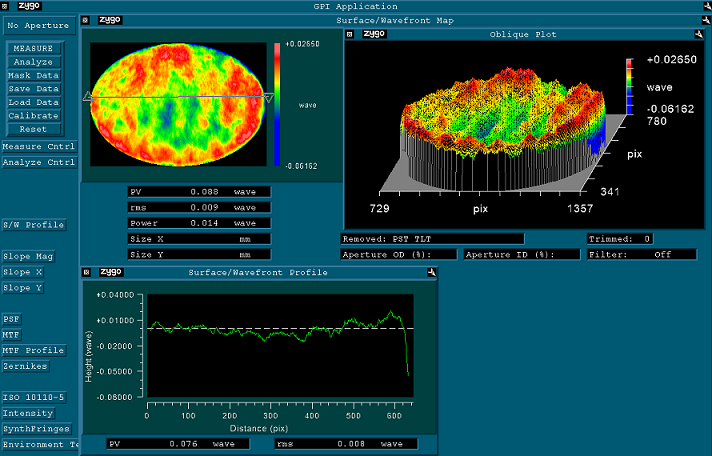
Task: Click the zygo logo in GPI Application title bar
Action: click(29, 6)
